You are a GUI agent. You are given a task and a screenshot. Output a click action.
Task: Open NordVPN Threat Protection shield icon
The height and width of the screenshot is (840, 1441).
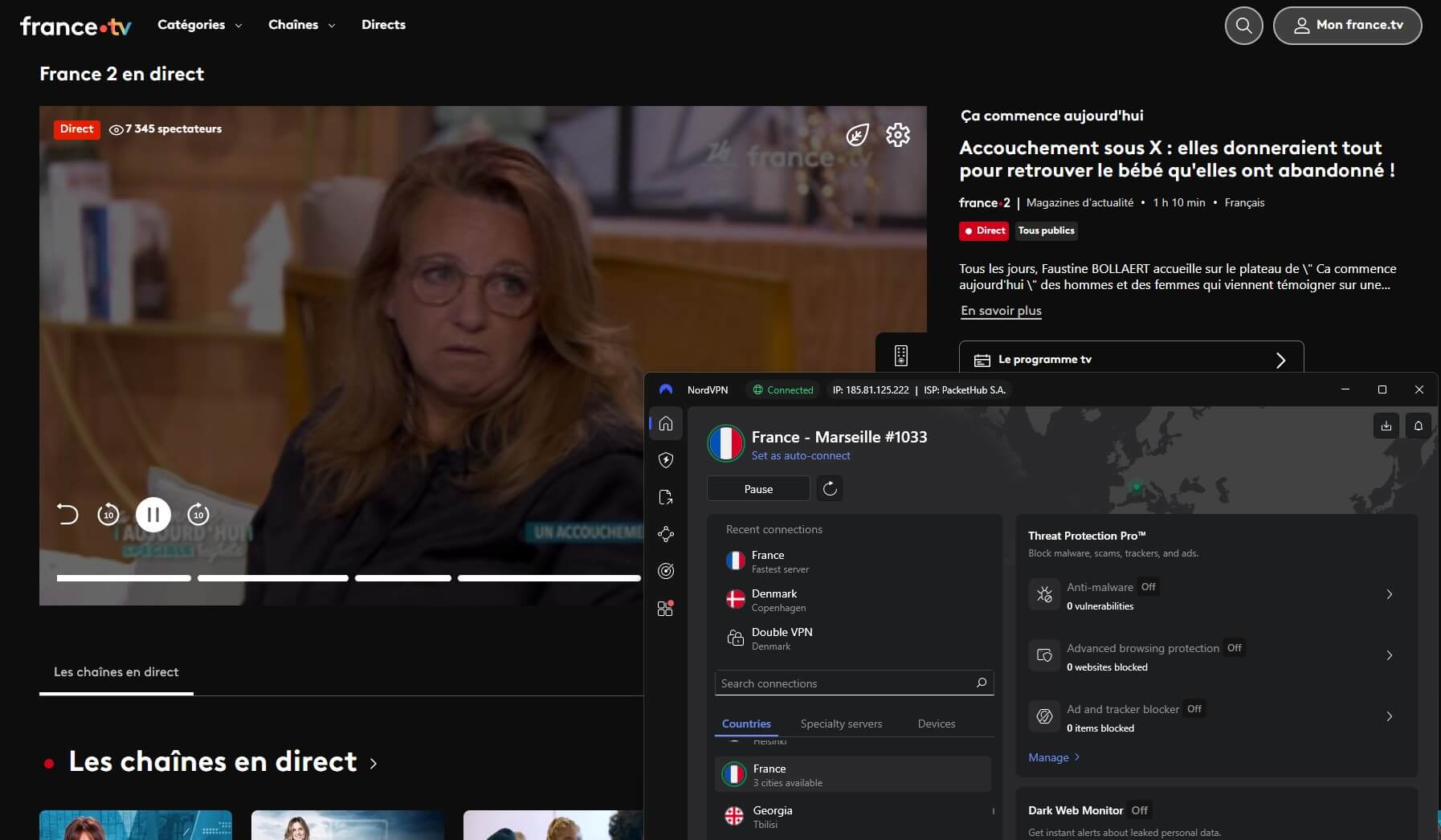click(x=666, y=460)
